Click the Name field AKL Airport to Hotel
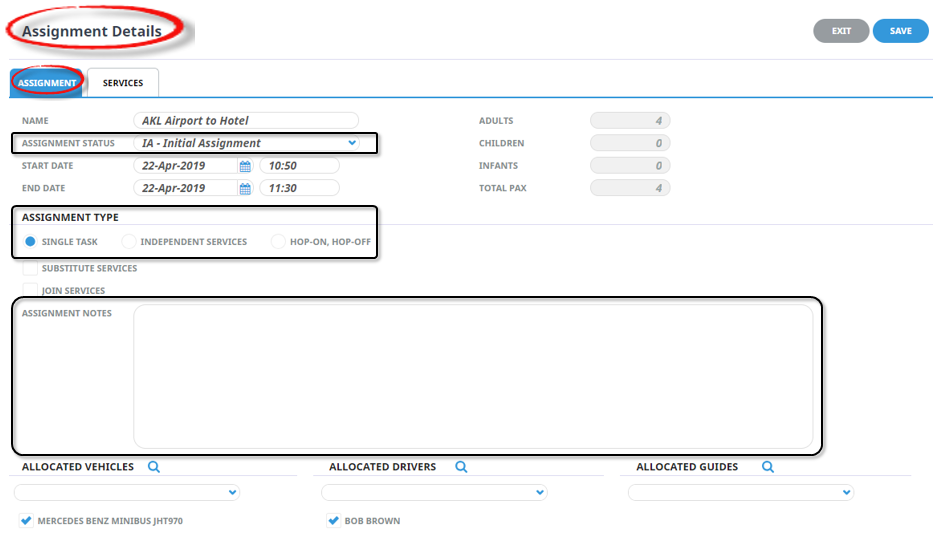 click(x=246, y=121)
